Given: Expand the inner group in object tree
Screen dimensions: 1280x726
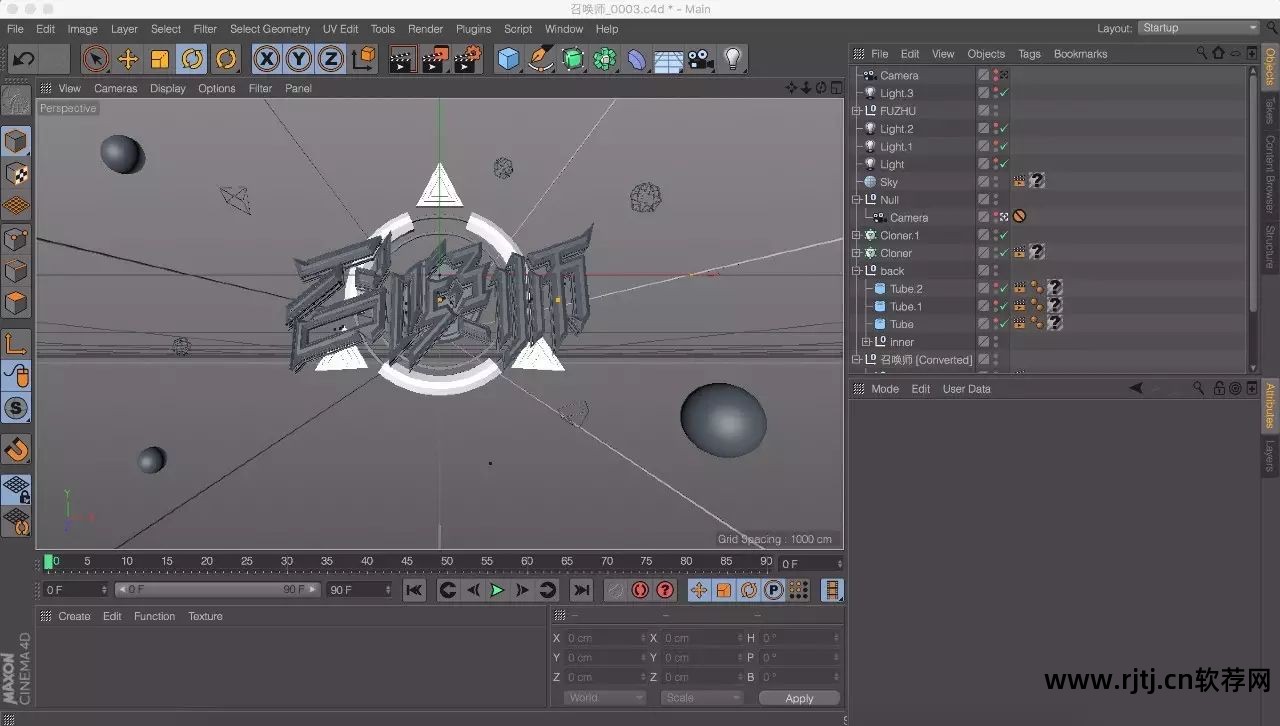Looking at the screenshot, I should (x=866, y=342).
